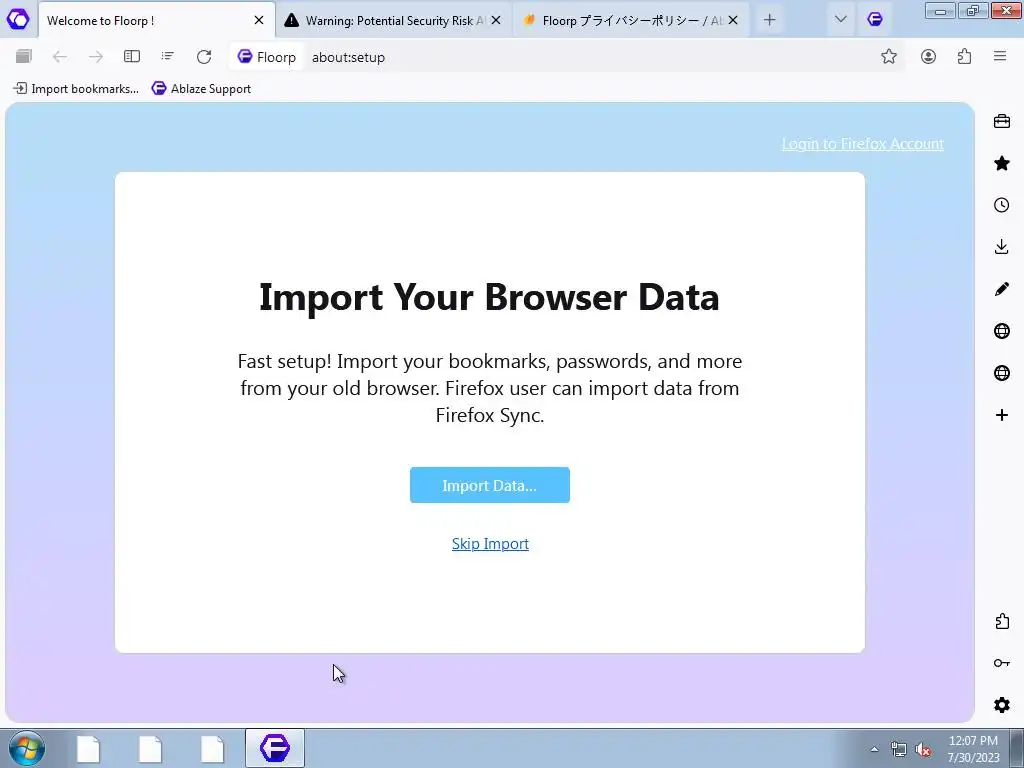Click the first blank document taskbar icon
This screenshot has height=768, width=1024.
point(89,748)
